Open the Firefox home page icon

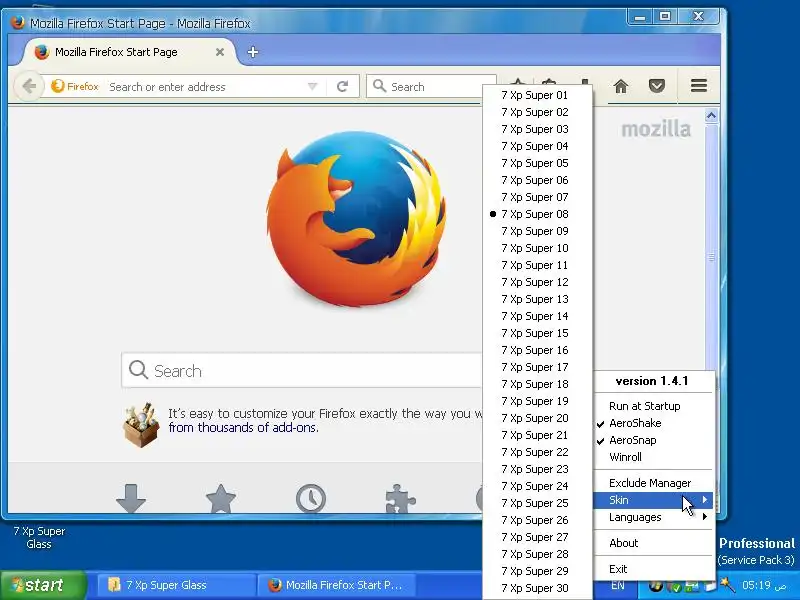coord(620,86)
